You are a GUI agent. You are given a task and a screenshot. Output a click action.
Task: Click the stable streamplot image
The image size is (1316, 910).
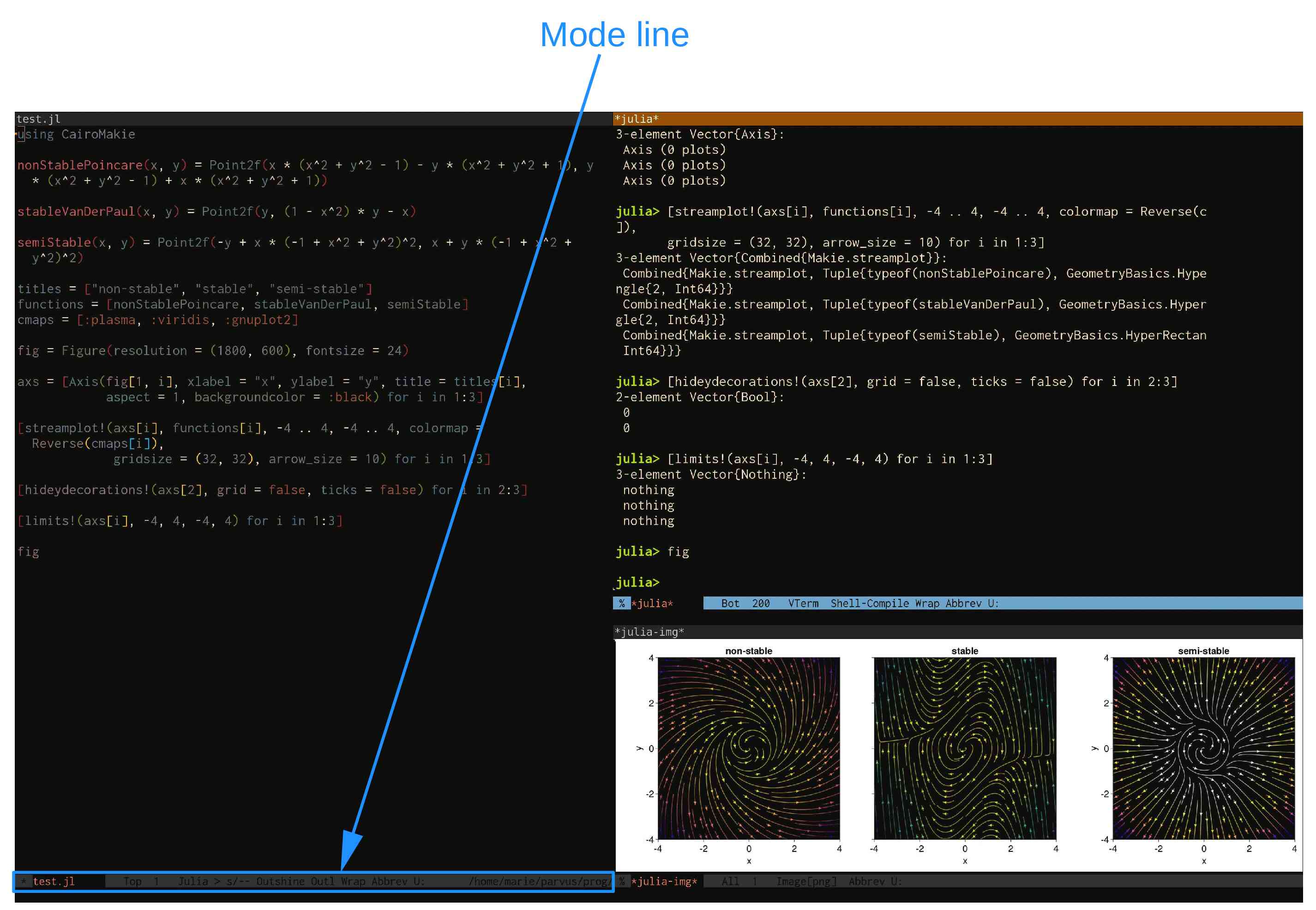pyautogui.click(x=964, y=748)
